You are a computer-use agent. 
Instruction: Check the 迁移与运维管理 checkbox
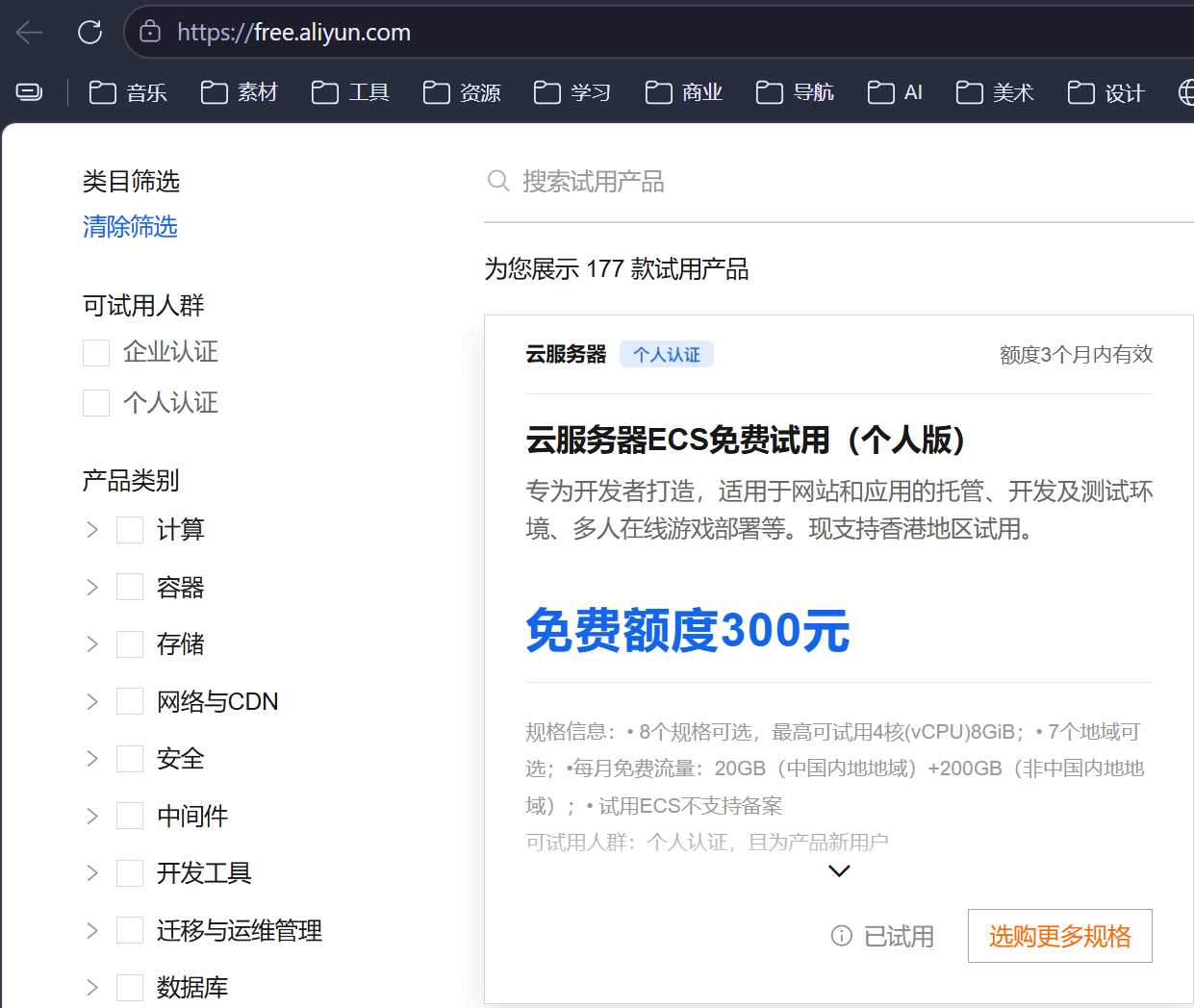coord(130,930)
